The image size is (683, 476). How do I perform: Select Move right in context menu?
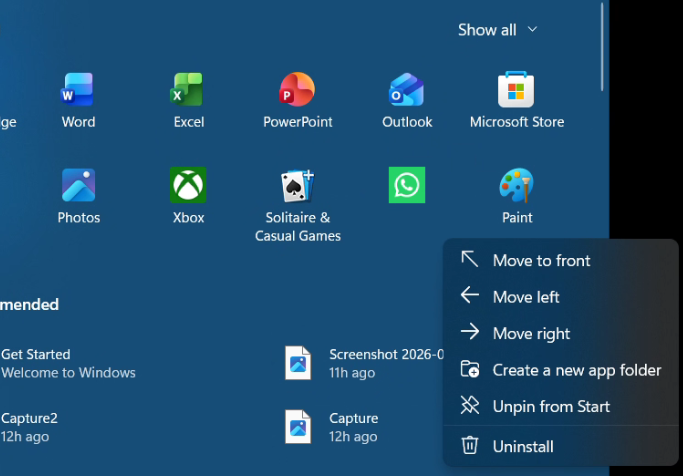tap(561, 334)
